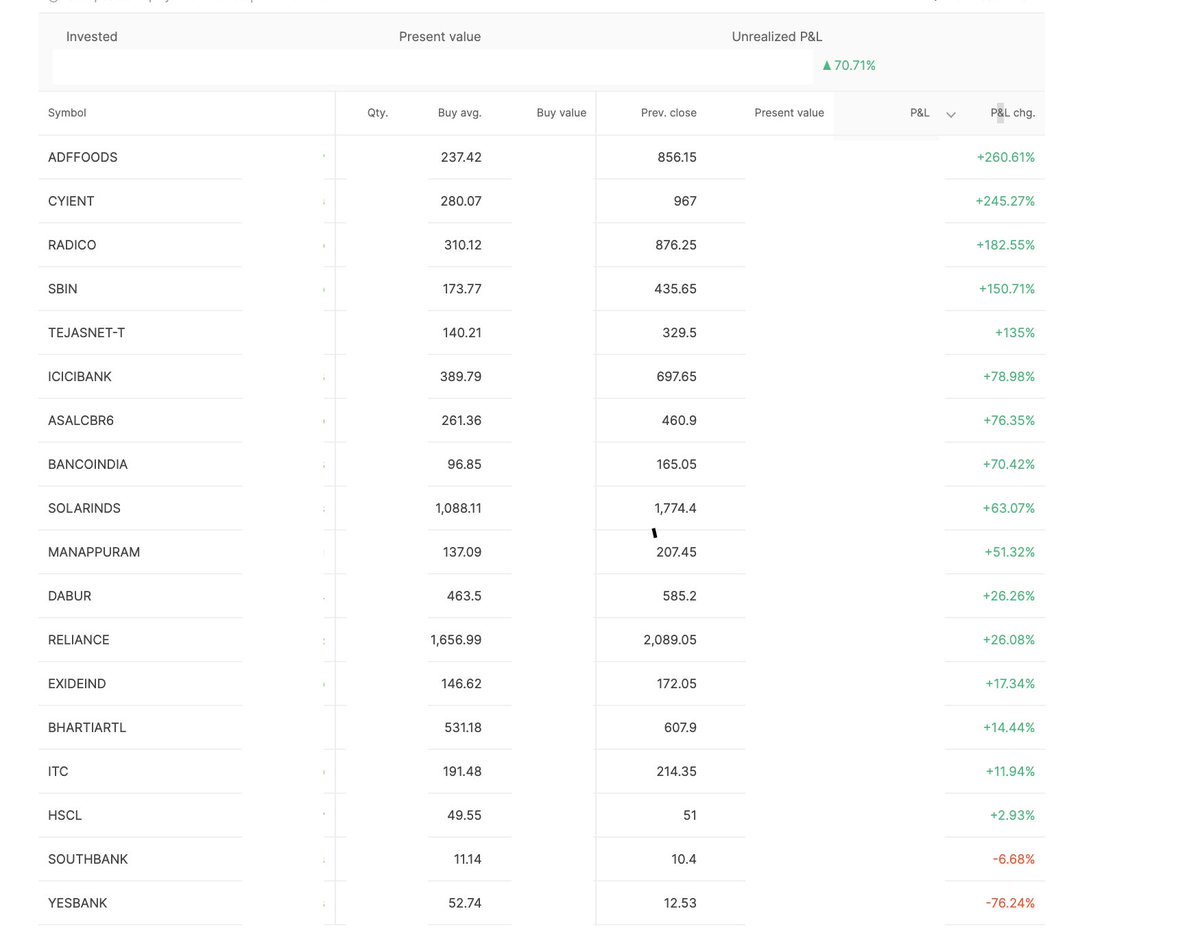
Task: Select the MANAPPURAM symbol
Action: [x=94, y=553]
